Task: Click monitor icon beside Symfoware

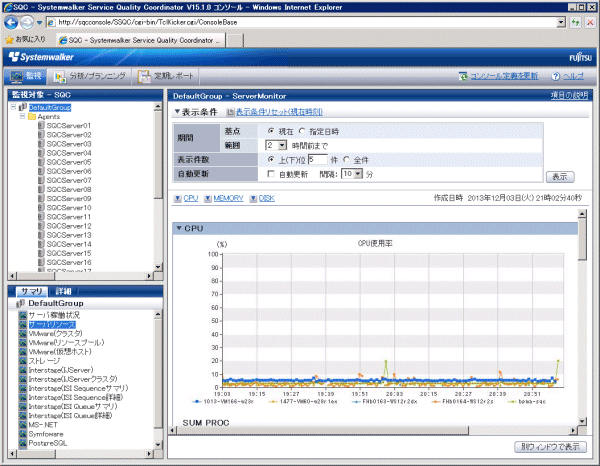Action: [x=23, y=434]
